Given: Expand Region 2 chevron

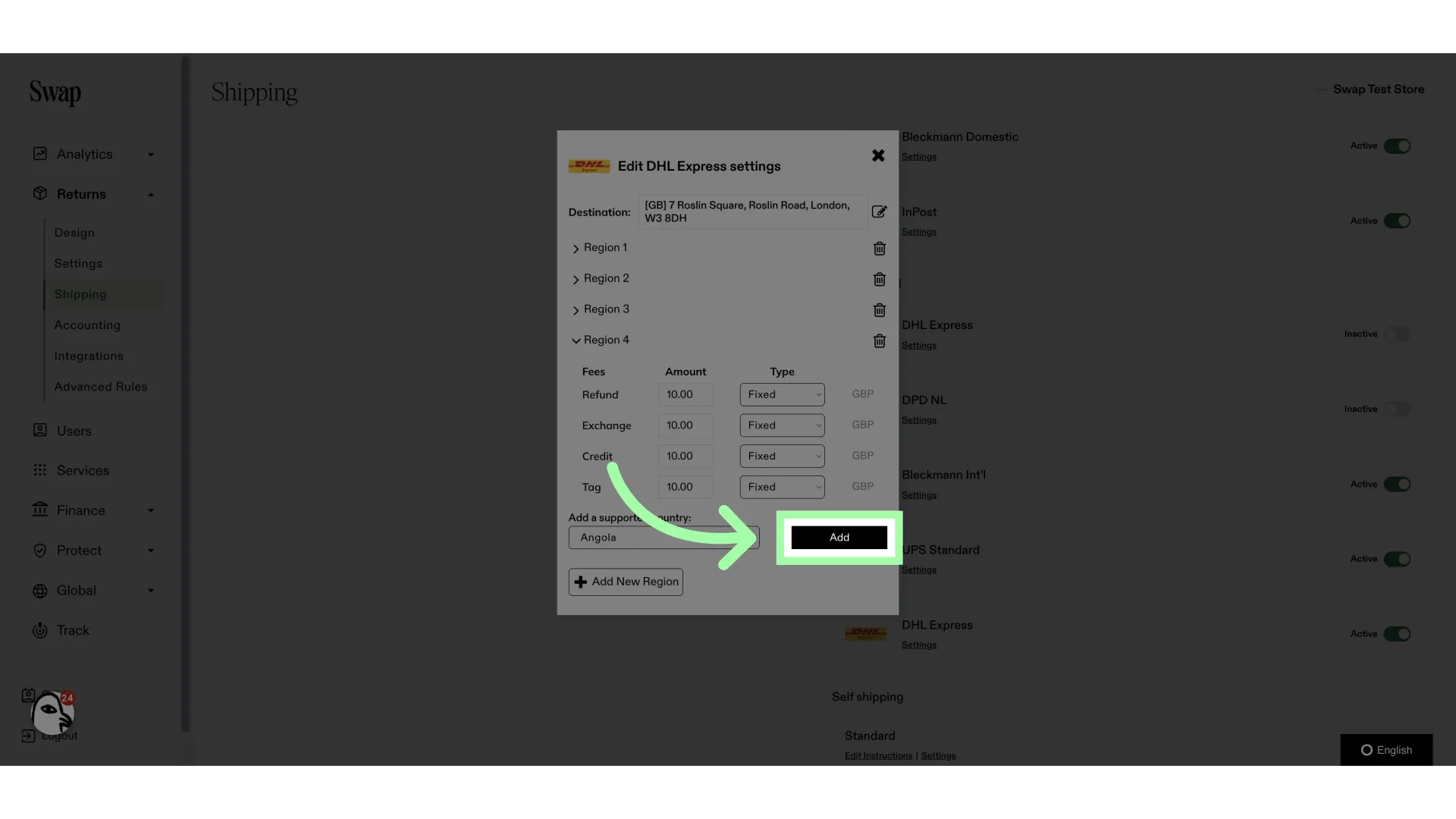Looking at the screenshot, I should [x=576, y=280].
